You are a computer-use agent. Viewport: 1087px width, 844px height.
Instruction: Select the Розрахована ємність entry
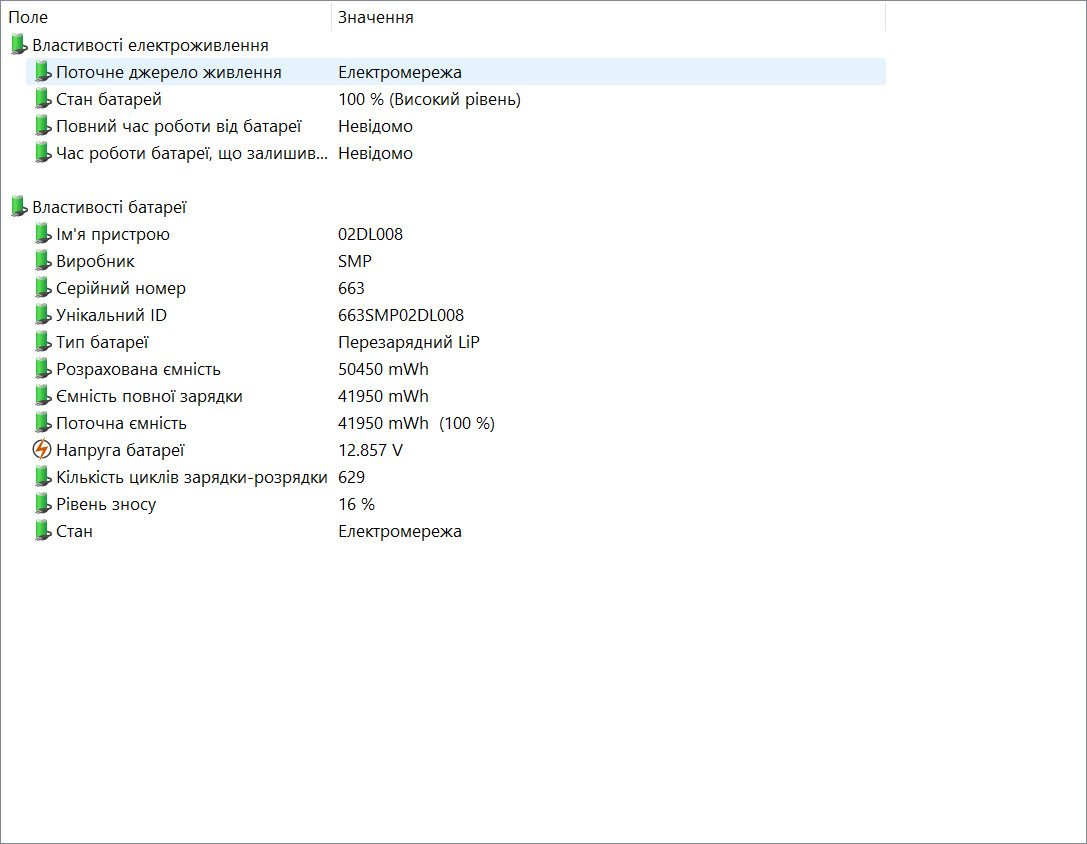(x=455, y=370)
